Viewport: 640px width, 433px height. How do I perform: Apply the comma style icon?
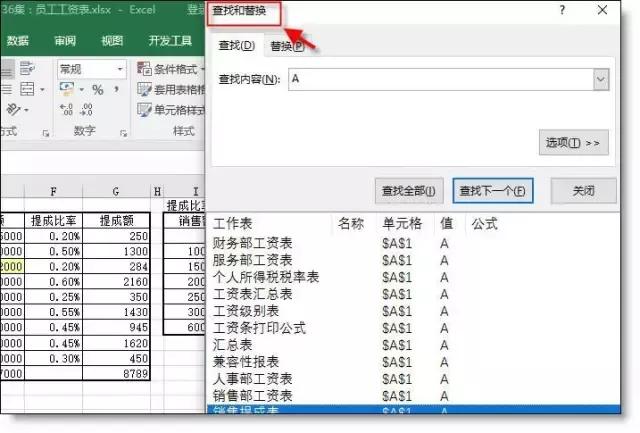pyautogui.click(x=116, y=89)
